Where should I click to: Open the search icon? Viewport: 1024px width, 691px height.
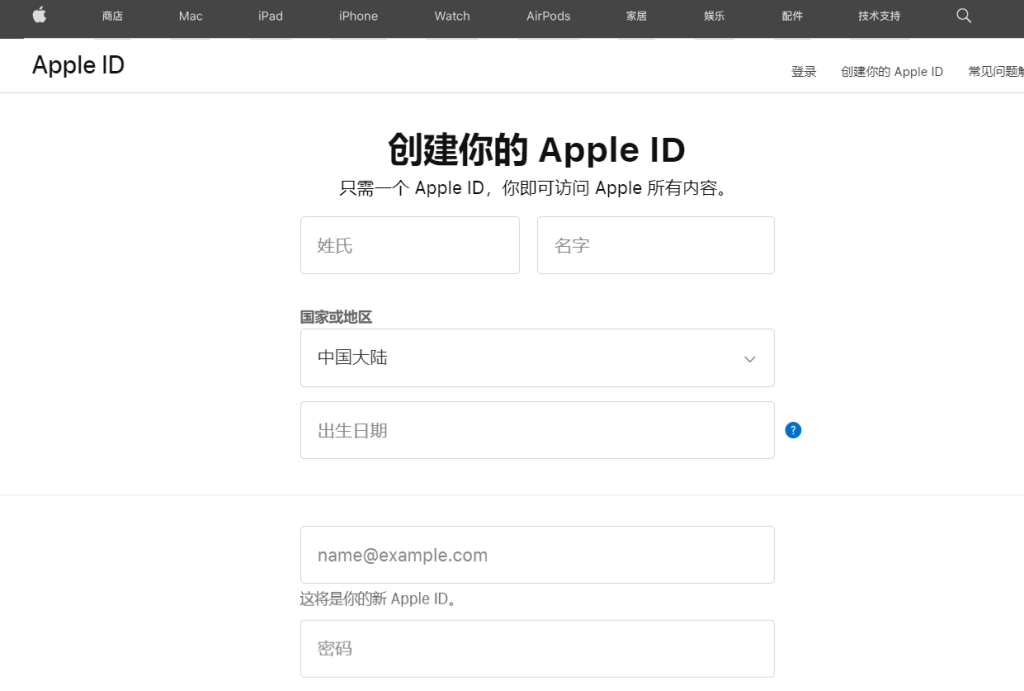962,16
